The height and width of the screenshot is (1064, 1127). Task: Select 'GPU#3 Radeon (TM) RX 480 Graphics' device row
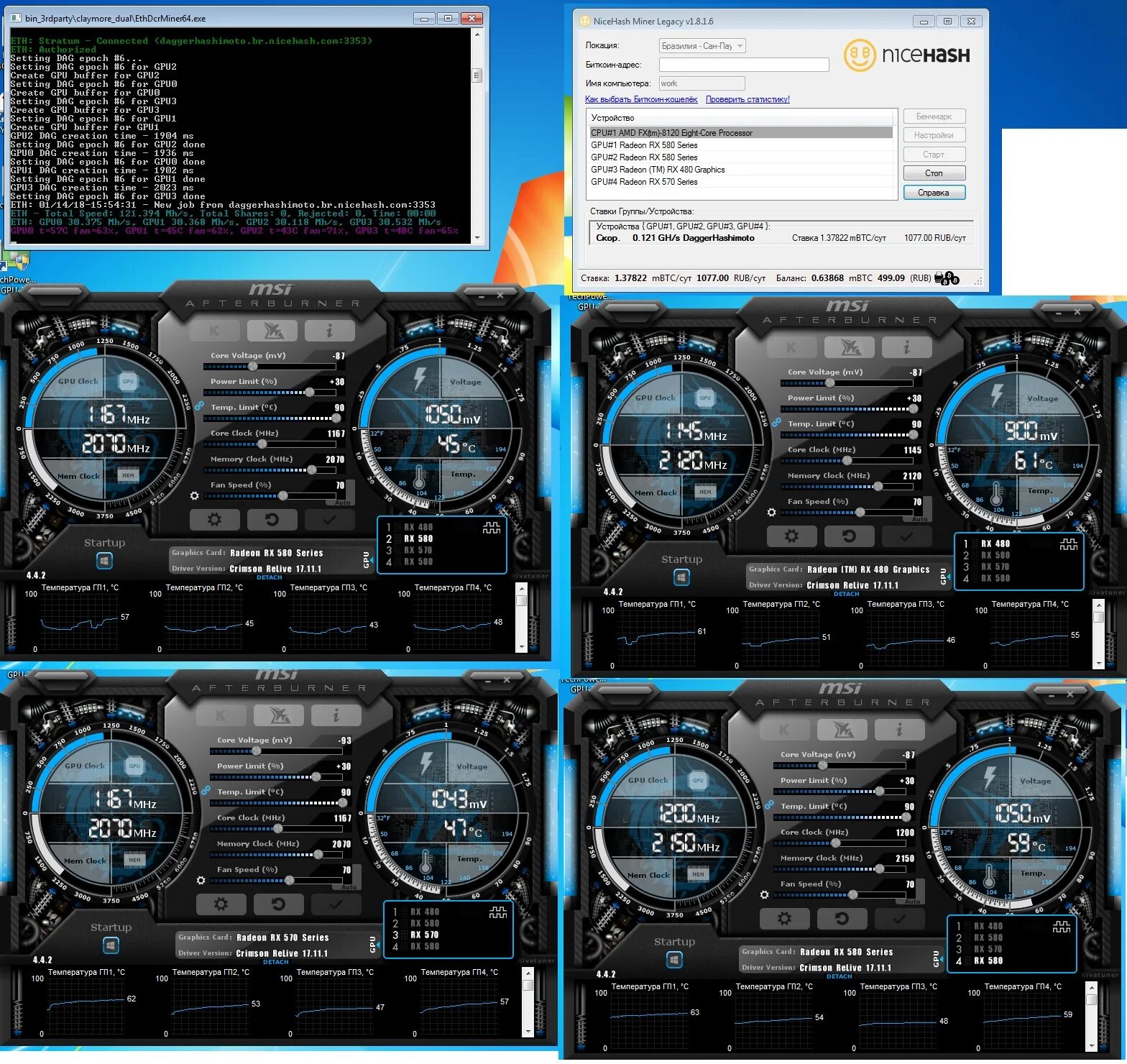(x=741, y=170)
